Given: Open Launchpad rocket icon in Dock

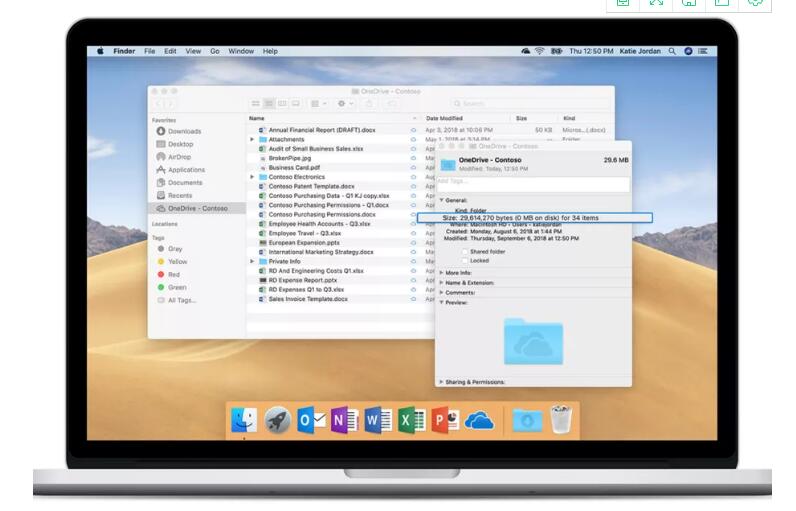Looking at the screenshot, I should (x=277, y=421).
